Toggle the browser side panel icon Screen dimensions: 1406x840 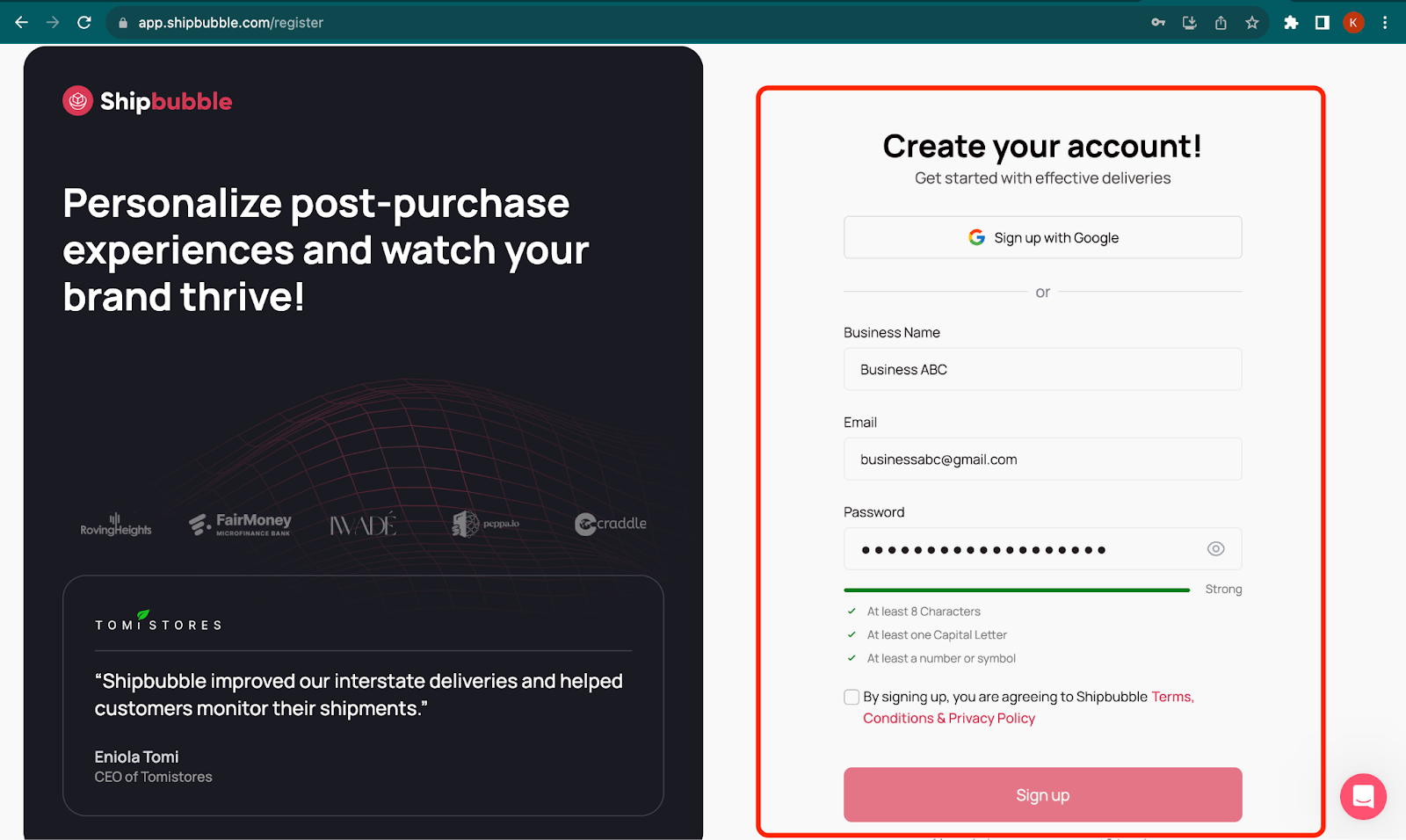1322,23
